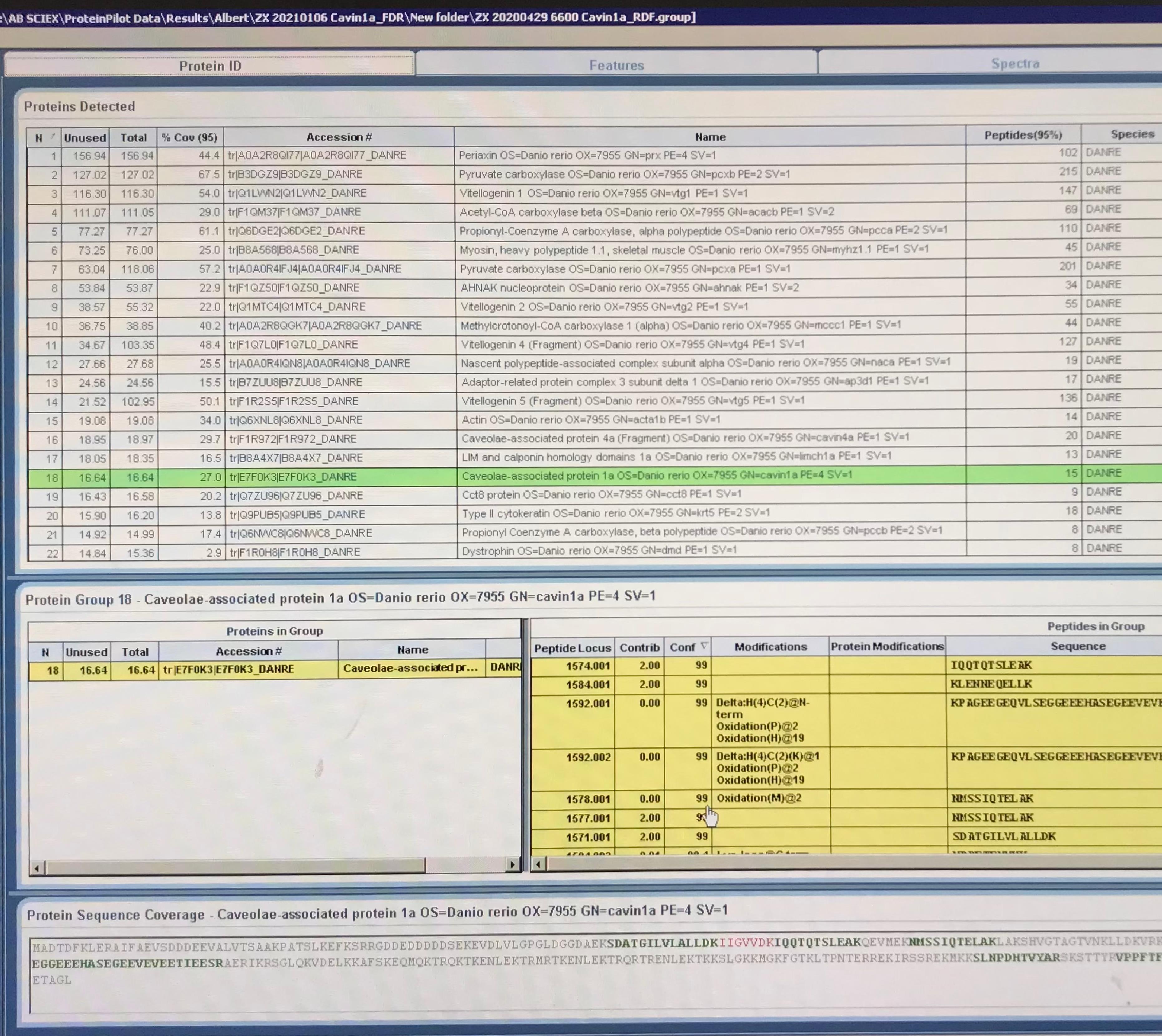Viewport: 1162px width, 1036px height.
Task: Sort proteins by the N column header
Action: [44, 137]
